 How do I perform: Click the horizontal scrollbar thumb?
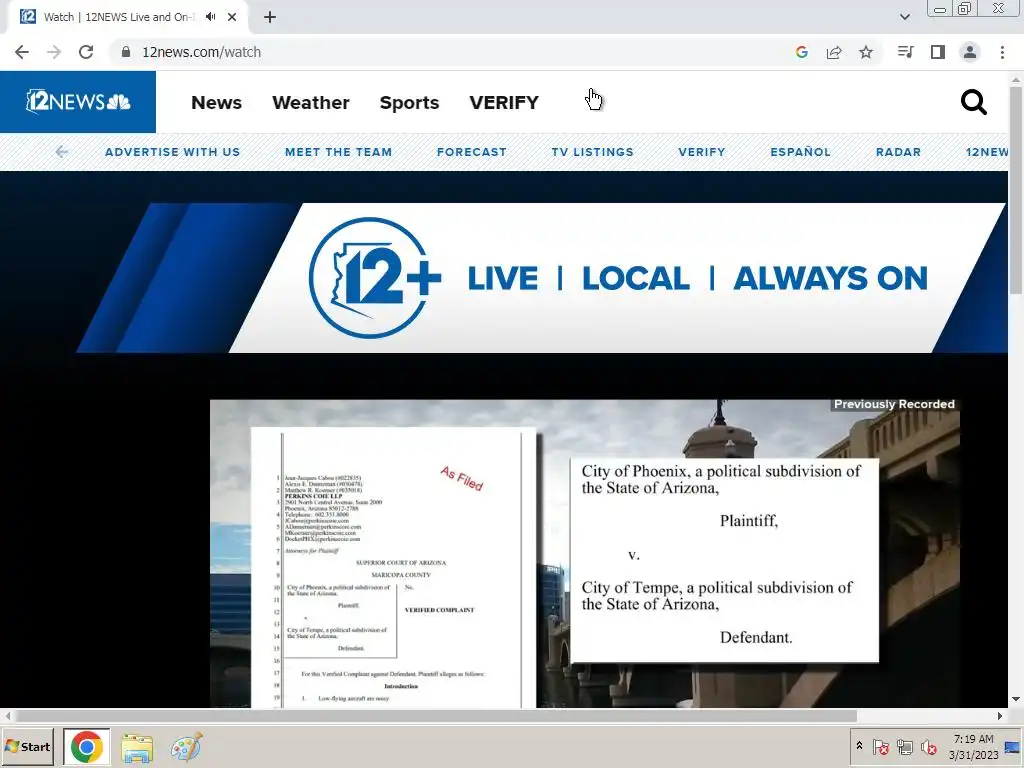click(x=436, y=716)
